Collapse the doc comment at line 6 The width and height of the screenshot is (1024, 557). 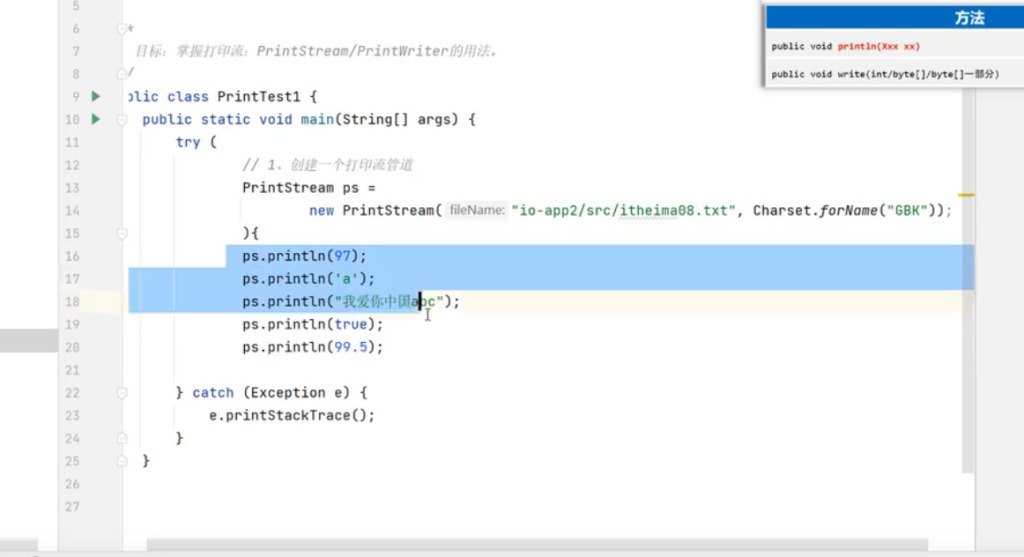click(x=122, y=28)
